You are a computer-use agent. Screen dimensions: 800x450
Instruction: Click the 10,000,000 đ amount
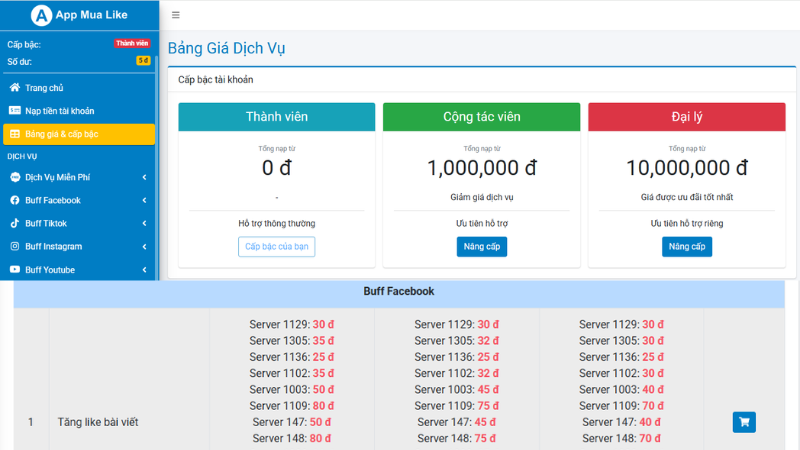coord(687,168)
